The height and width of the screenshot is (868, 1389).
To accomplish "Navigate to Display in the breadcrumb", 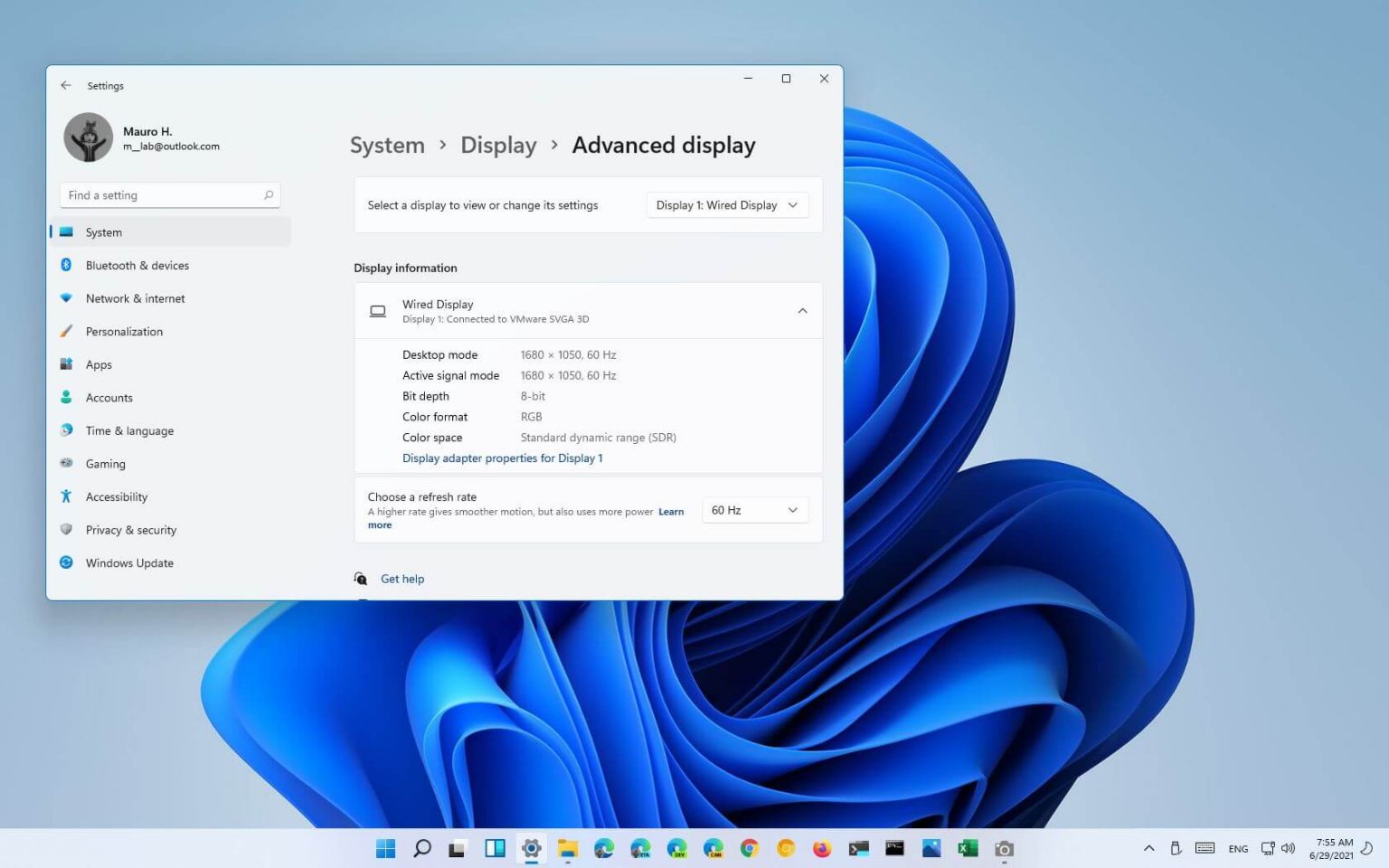I will [x=498, y=146].
